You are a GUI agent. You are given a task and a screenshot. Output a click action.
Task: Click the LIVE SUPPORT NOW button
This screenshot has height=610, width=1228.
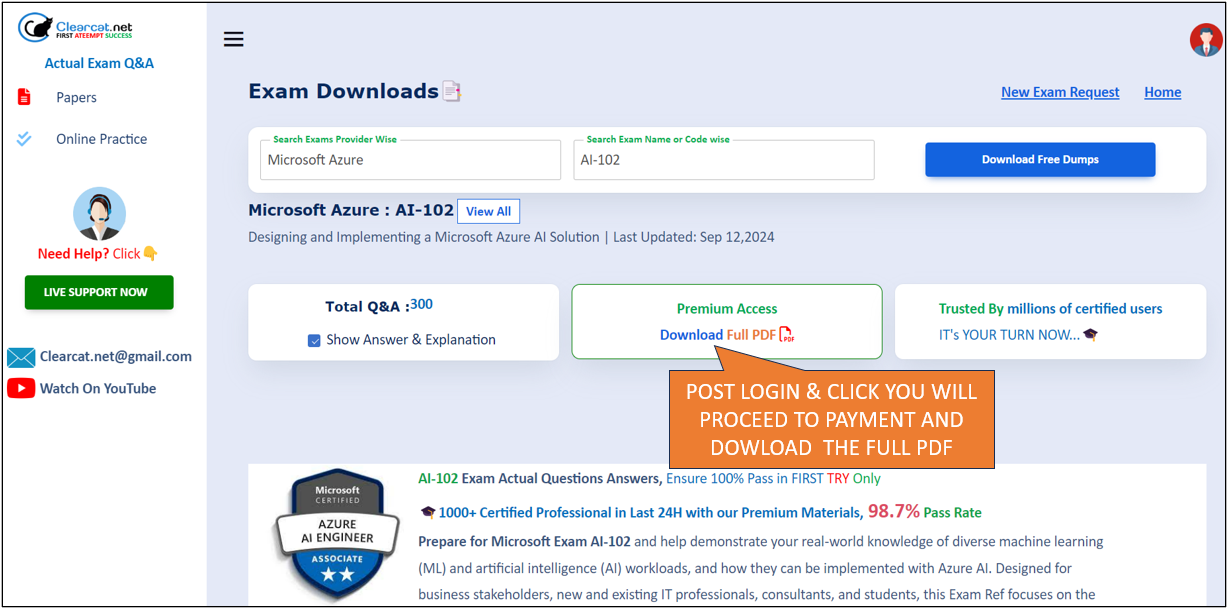click(x=99, y=292)
